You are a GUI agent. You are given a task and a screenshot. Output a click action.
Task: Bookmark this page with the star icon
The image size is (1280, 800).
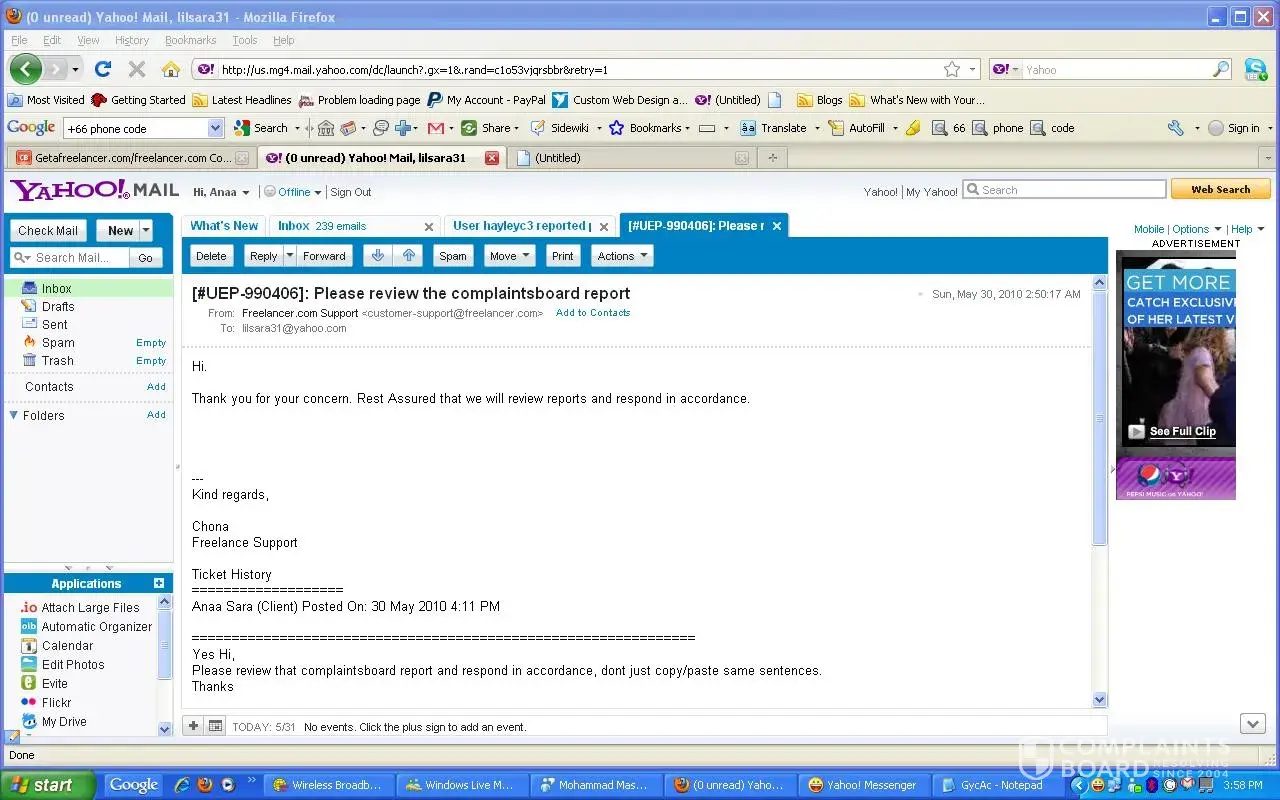952,70
